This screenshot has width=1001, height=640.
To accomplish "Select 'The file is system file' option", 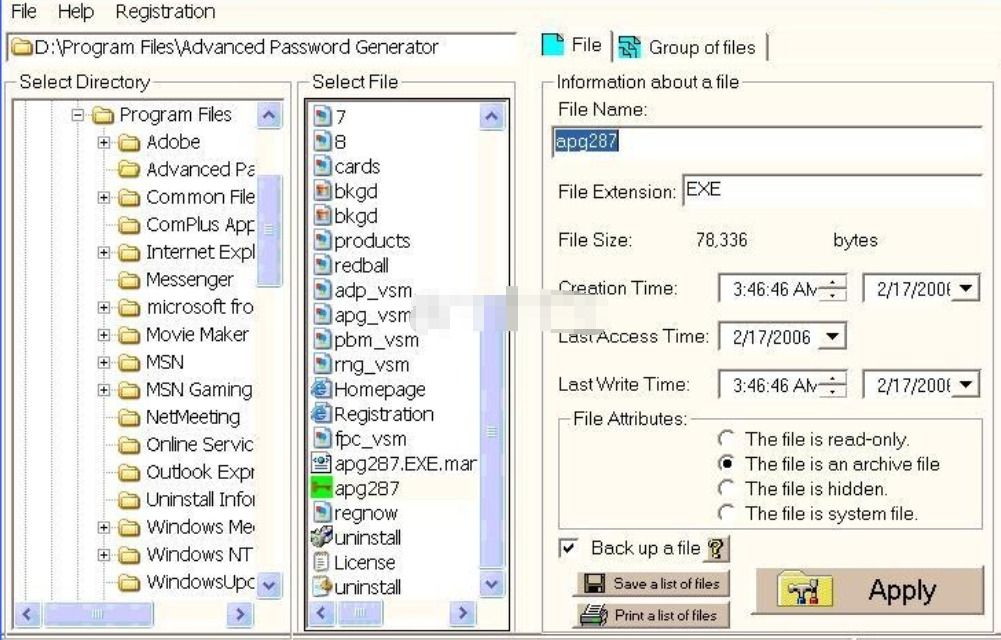I will click(726, 512).
